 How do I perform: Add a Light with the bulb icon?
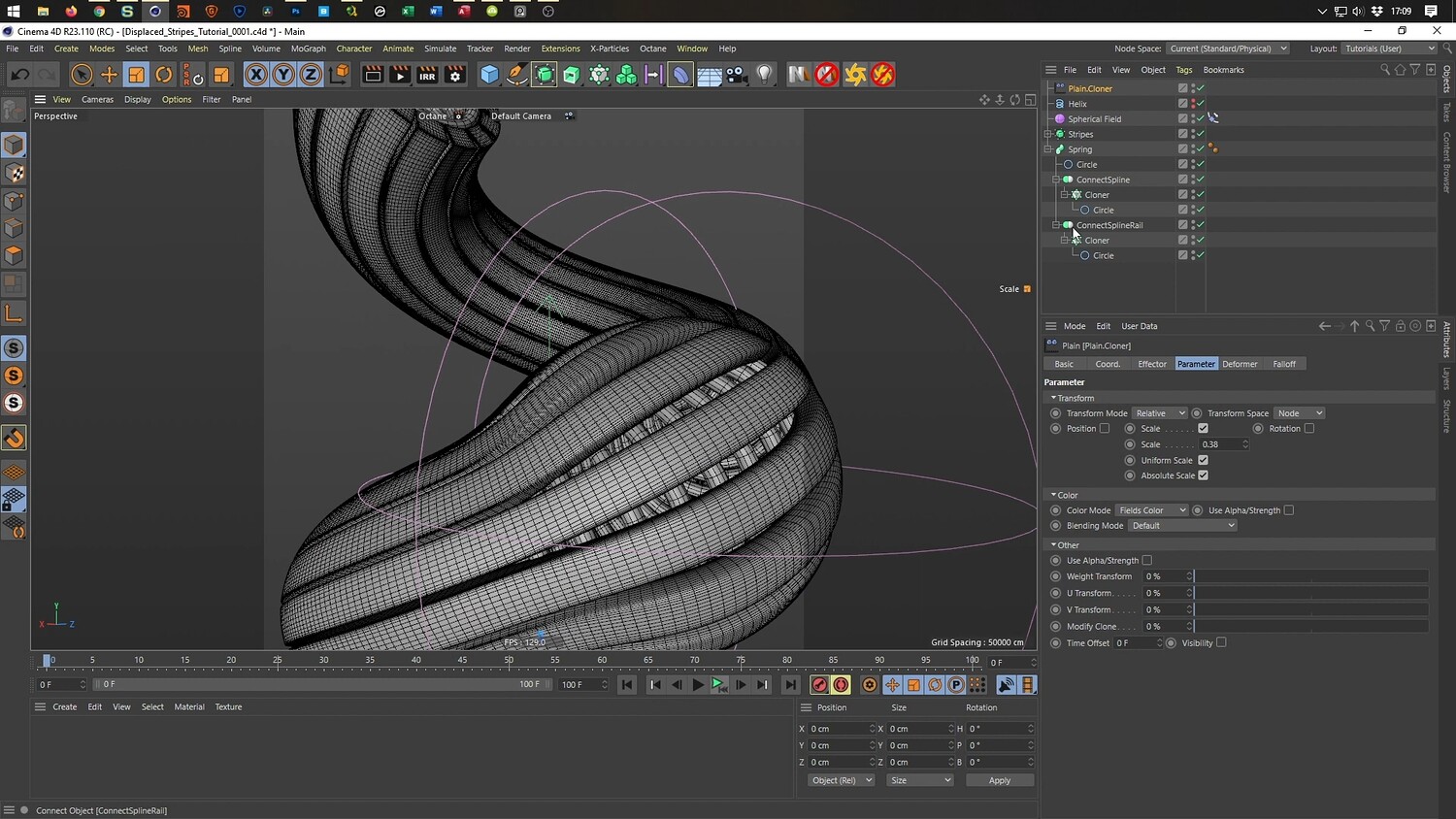point(765,75)
